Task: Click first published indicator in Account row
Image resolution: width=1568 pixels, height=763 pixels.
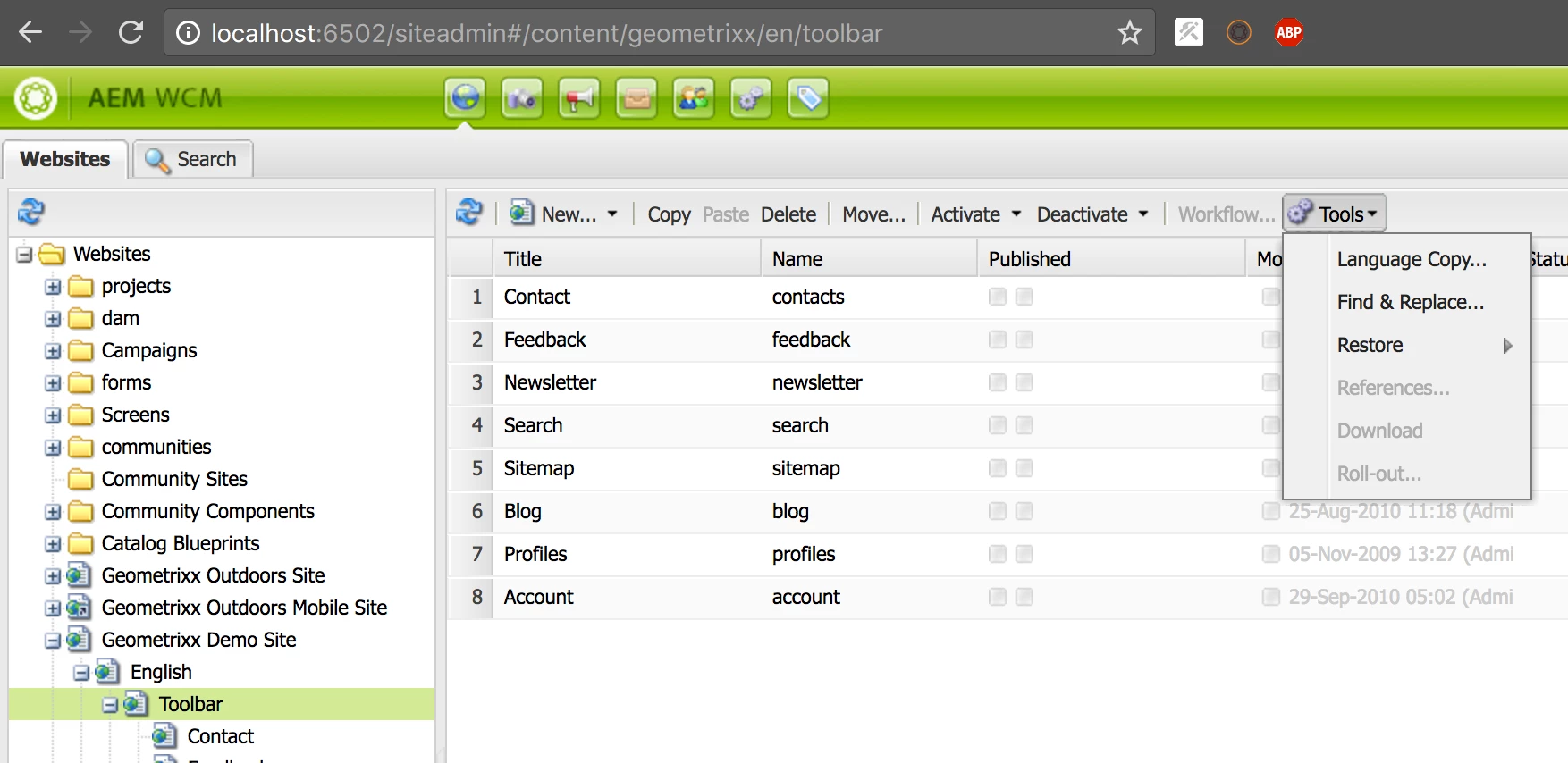Action: point(998,597)
